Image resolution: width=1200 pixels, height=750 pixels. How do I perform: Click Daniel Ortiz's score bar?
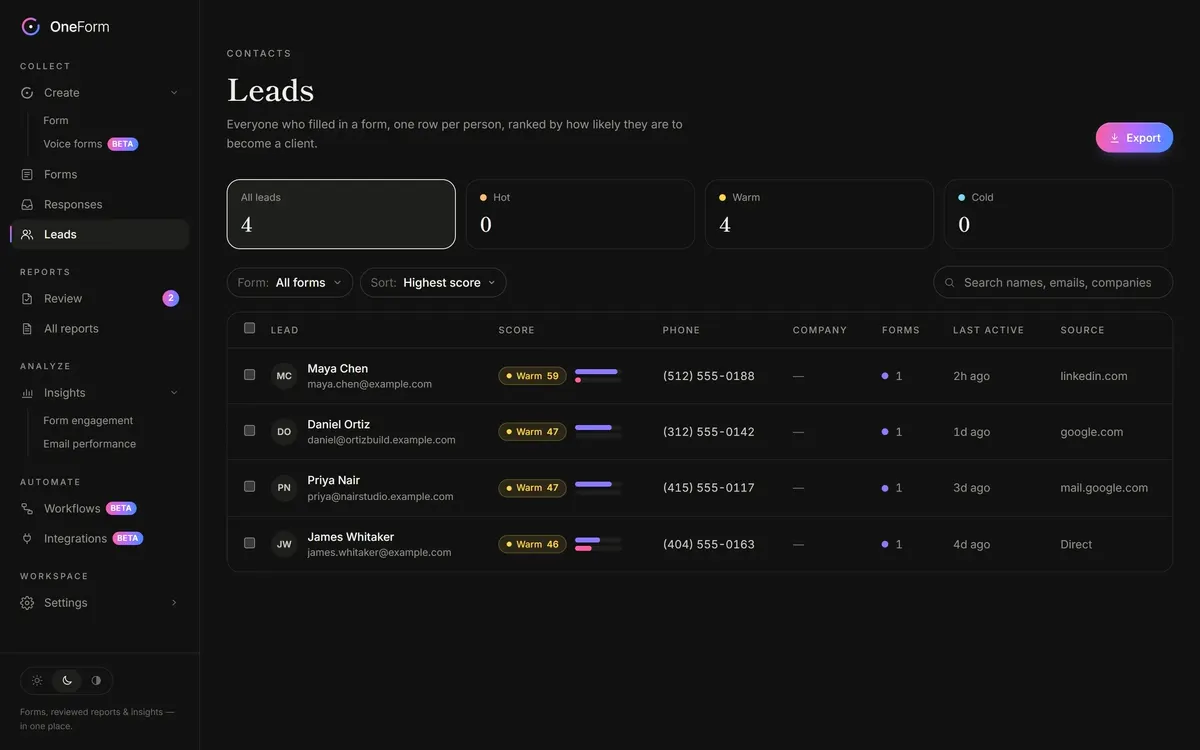tap(598, 432)
